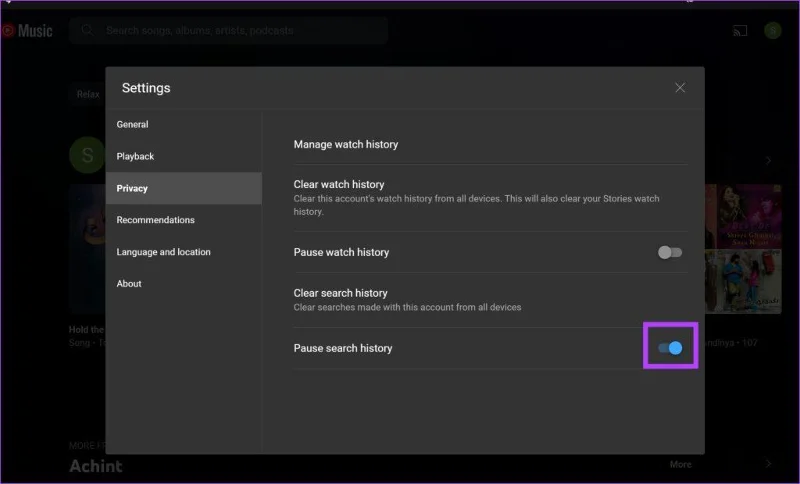Screen dimensions: 800x484
Task: Open the Playback settings section
Action: coord(184,157)
